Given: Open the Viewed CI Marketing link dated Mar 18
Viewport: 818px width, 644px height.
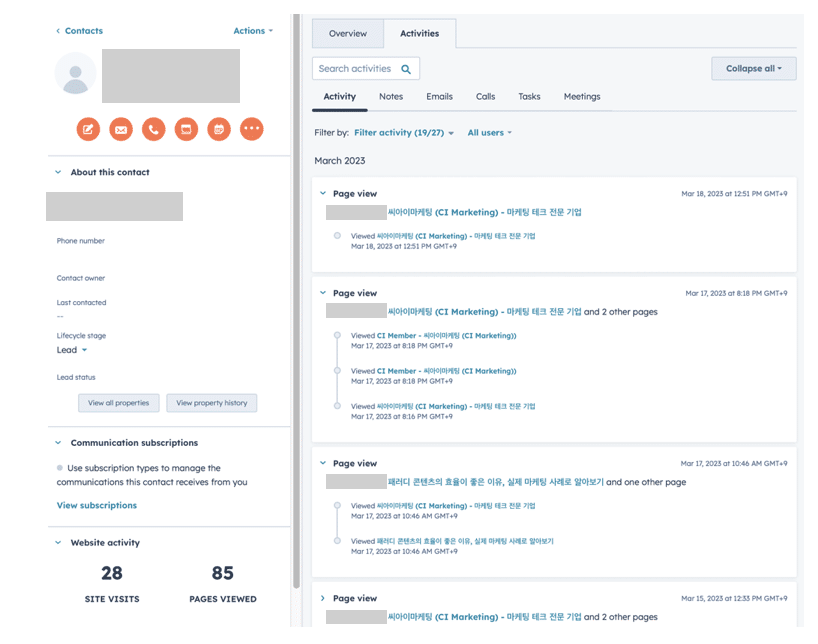Looking at the screenshot, I should pyautogui.click(x=456, y=236).
